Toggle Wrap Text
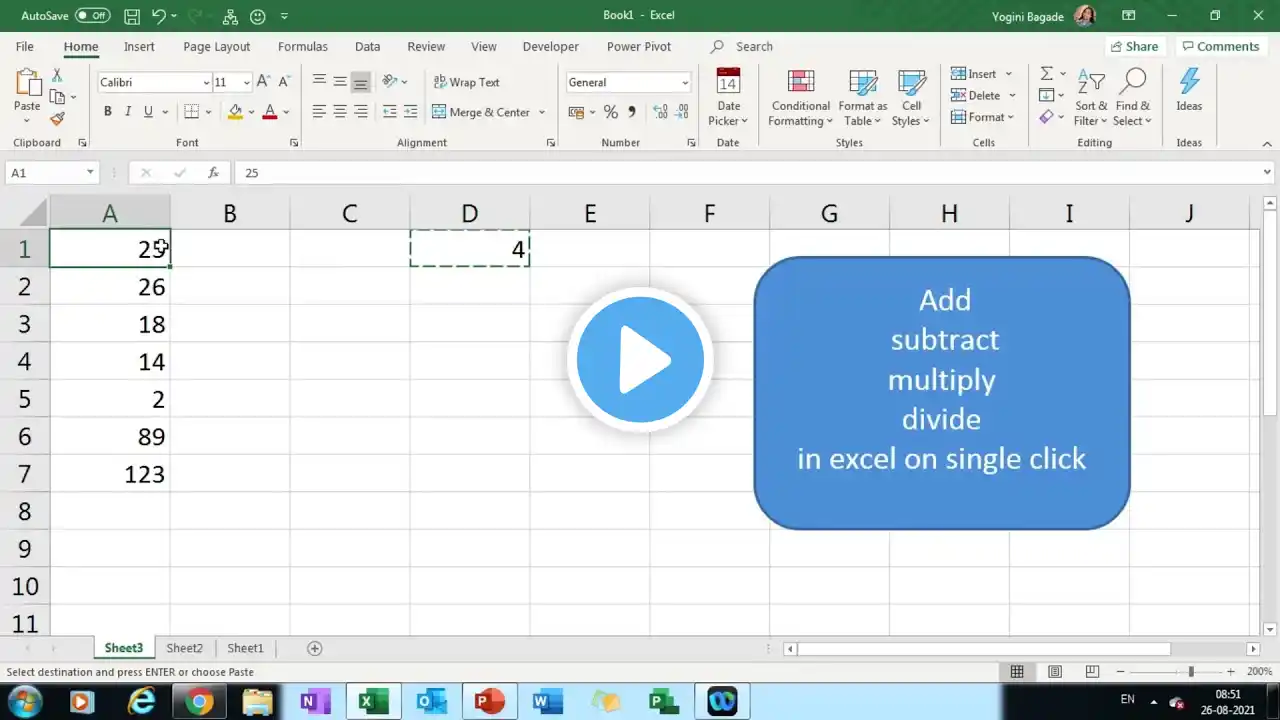Screen dimensions: 1280x720 click(x=466, y=82)
